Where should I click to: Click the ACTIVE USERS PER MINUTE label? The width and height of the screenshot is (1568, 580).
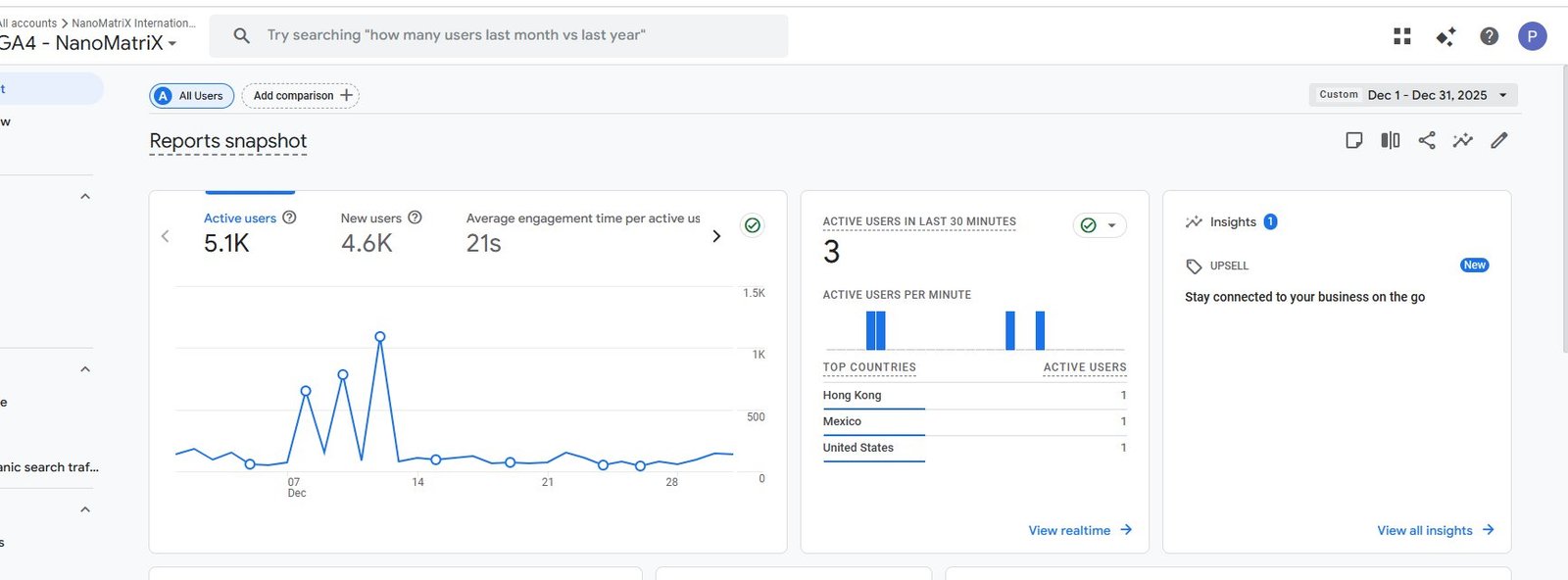[x=897, y=295]
